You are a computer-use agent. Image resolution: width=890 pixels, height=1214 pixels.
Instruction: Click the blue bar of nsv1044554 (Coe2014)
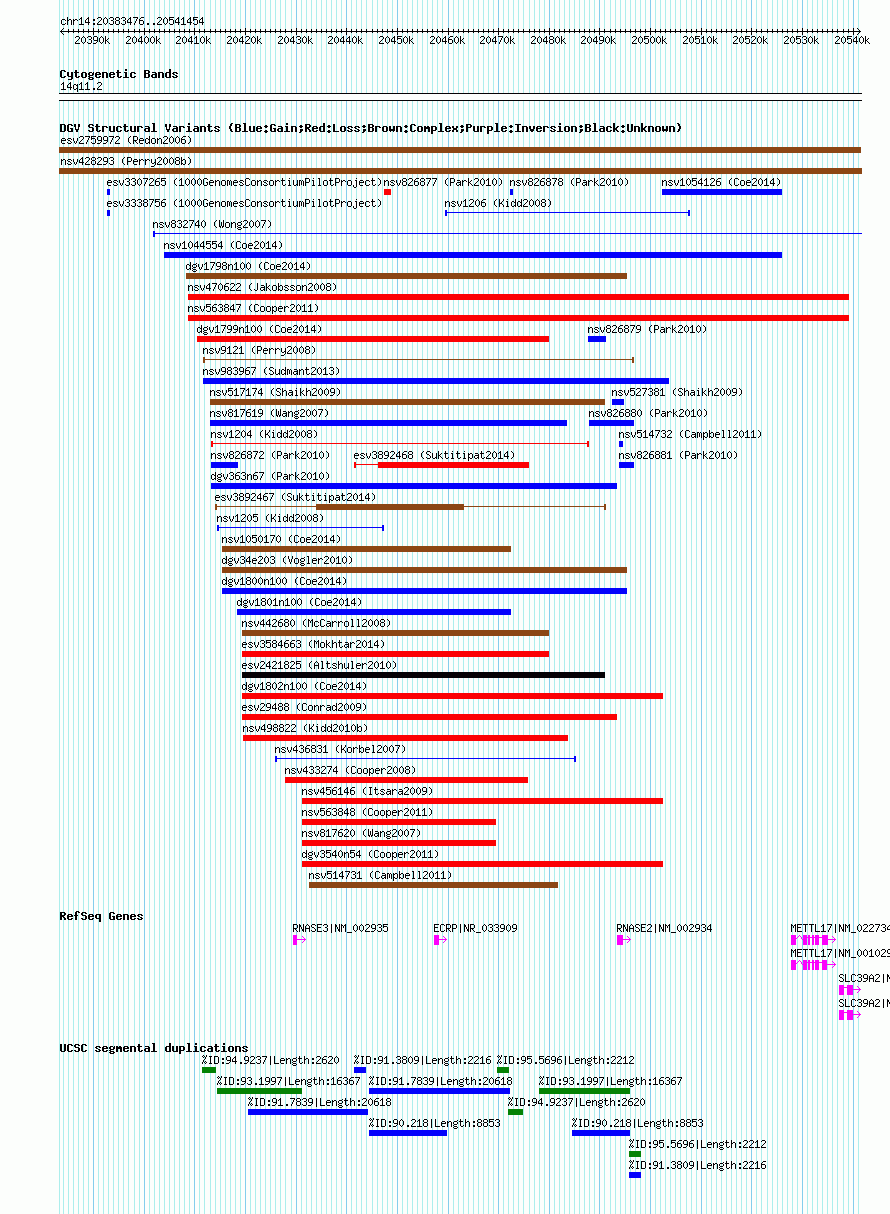[473, 255]
